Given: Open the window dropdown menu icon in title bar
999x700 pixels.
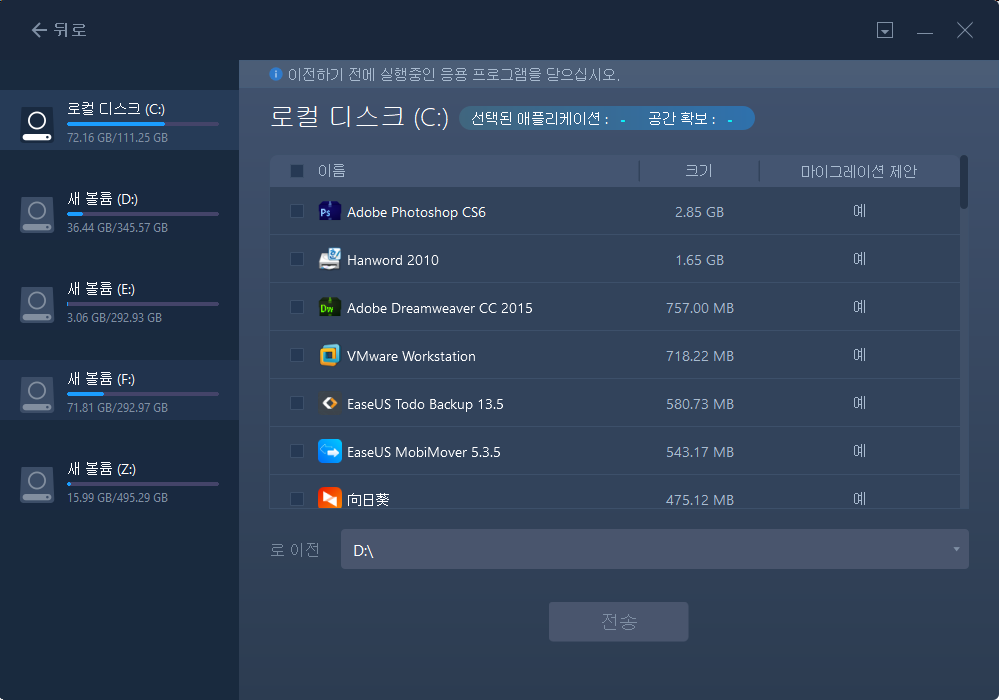Looking at the screenshot, I should 884,30.
